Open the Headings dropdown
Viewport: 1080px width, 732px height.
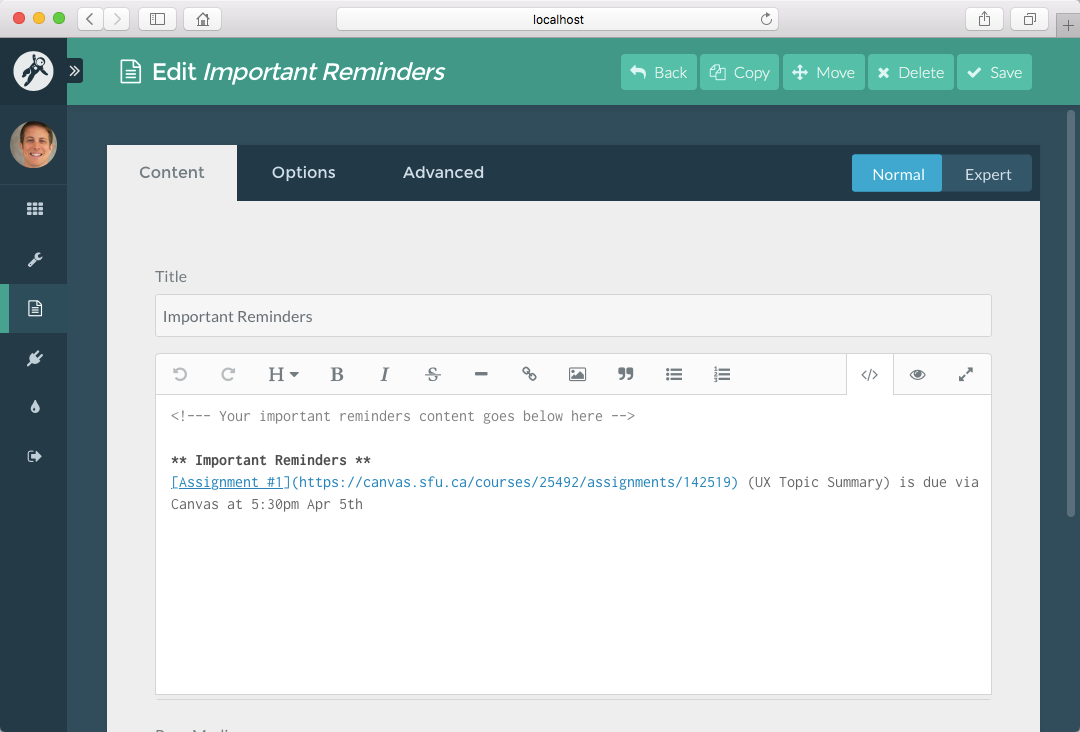pyautogui.click(x=282, y=374)
